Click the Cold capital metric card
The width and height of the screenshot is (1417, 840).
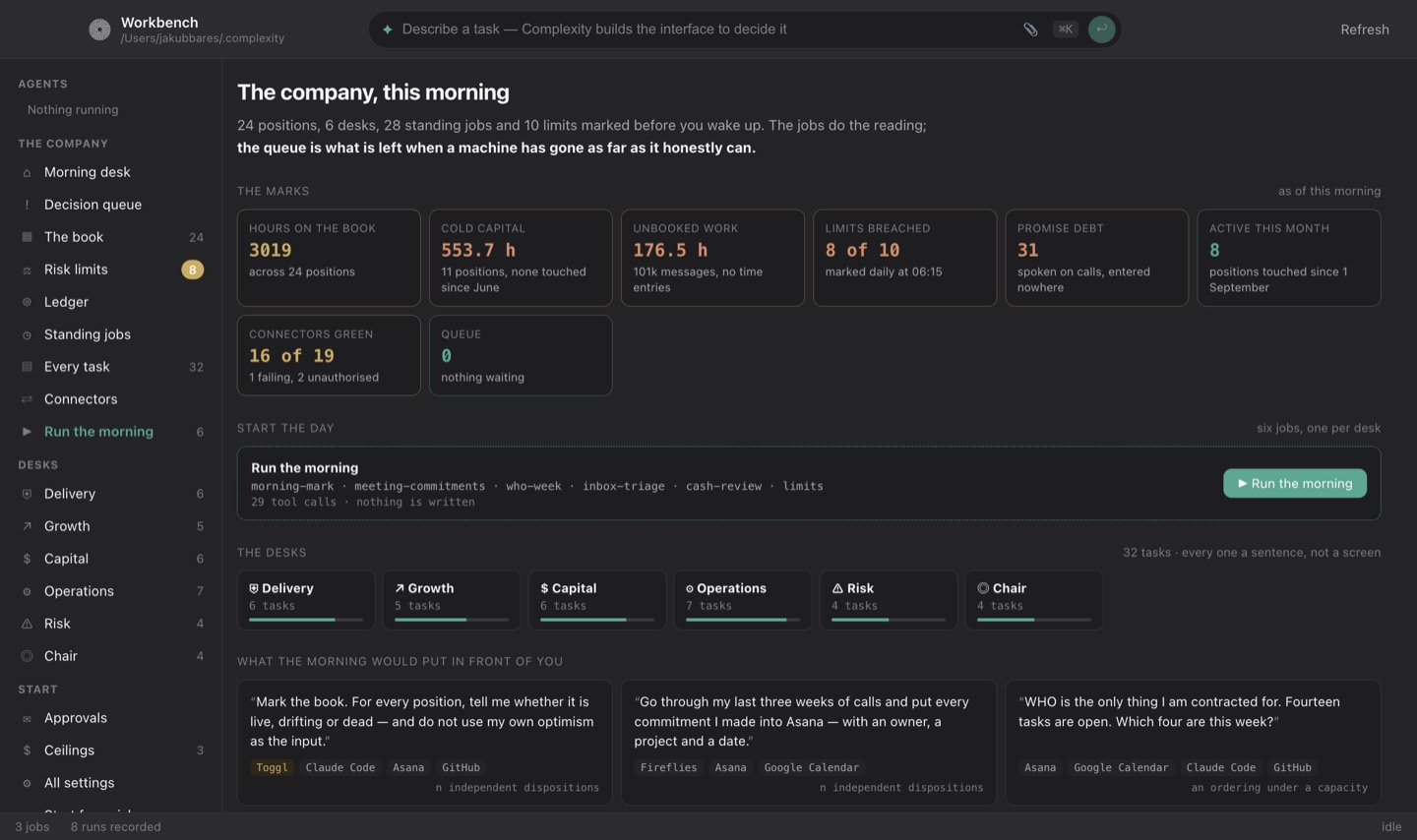[x=521, y=258]
